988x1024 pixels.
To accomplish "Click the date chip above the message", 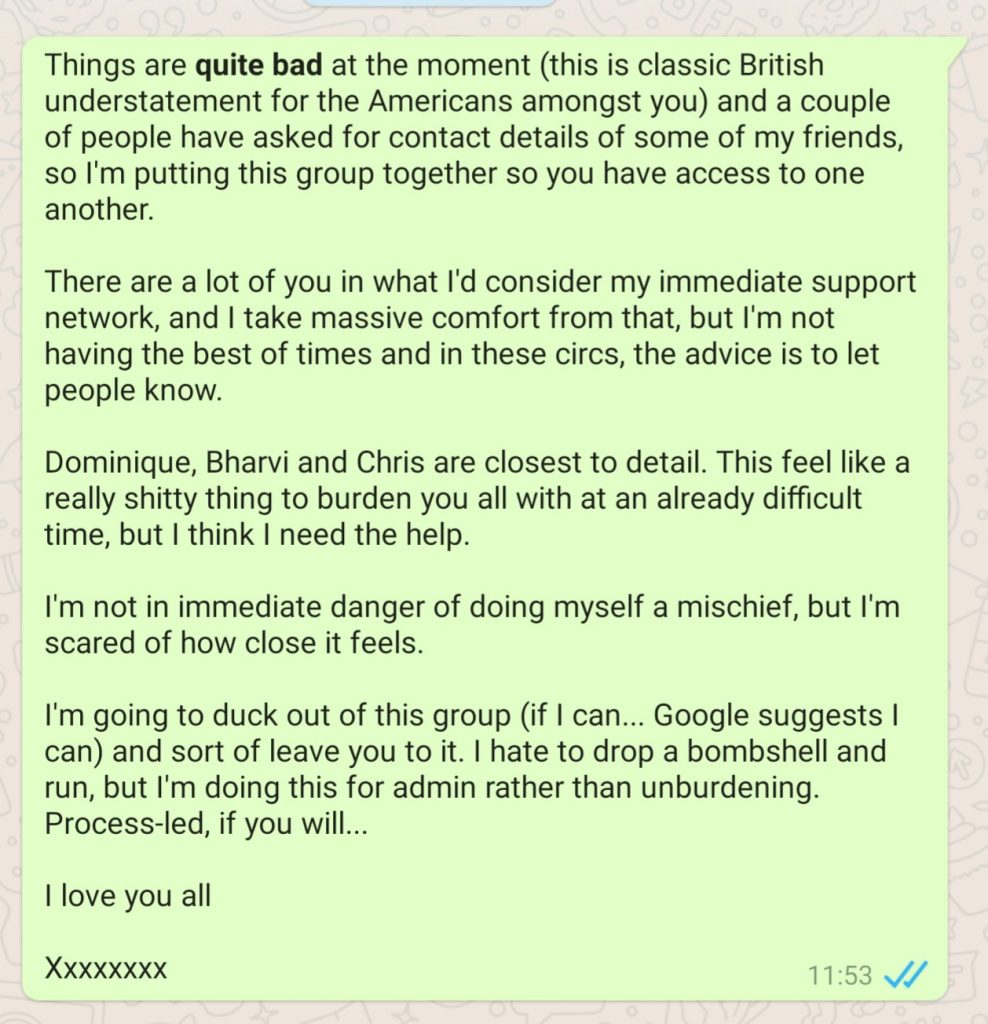I will [429, 3].
